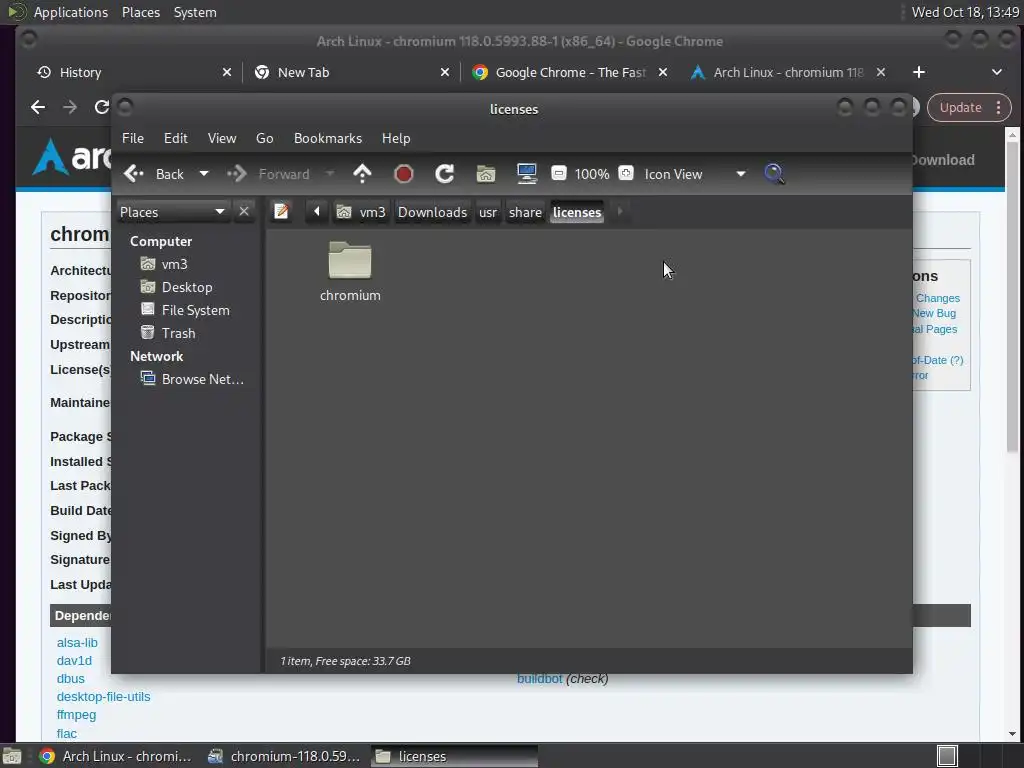
Task: Jump to vm3 in the path bar
Action: [x=361, y=212]
